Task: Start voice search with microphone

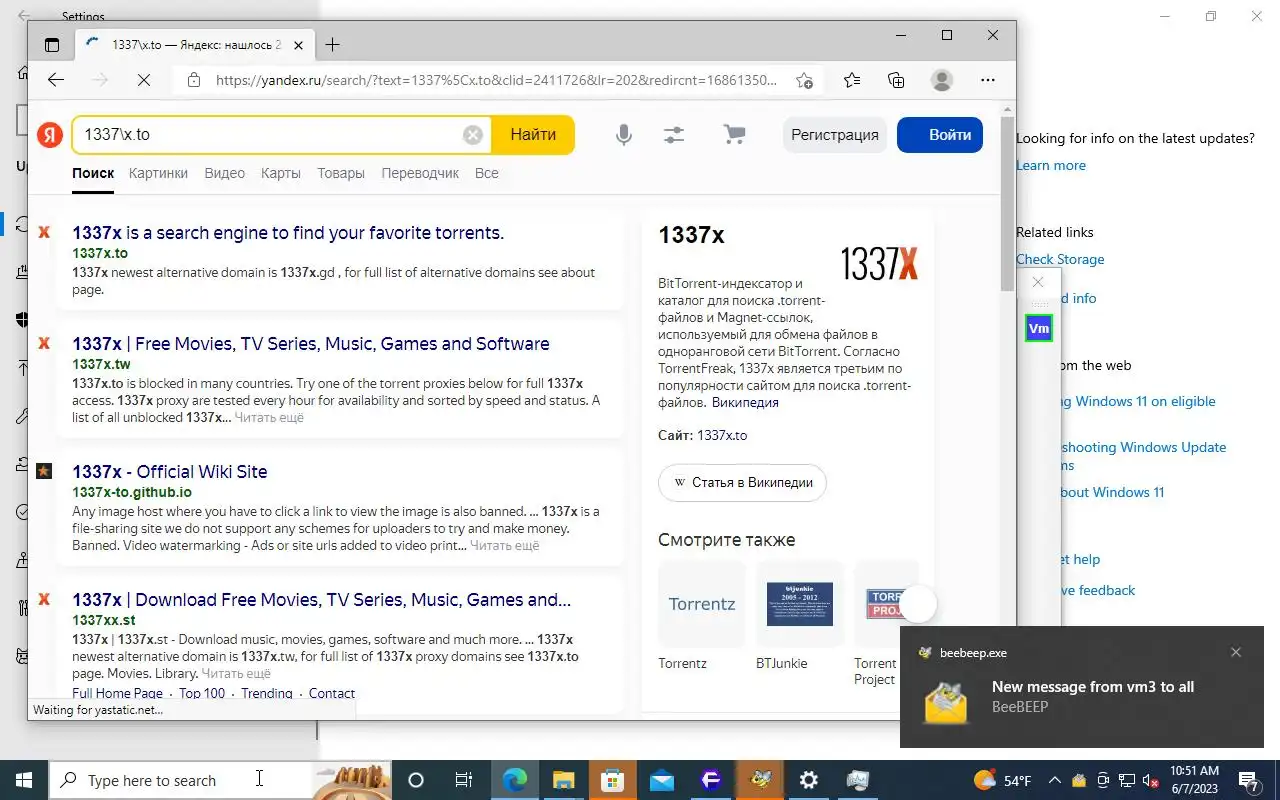Action: pyautogui.click(x=623, y=135)
